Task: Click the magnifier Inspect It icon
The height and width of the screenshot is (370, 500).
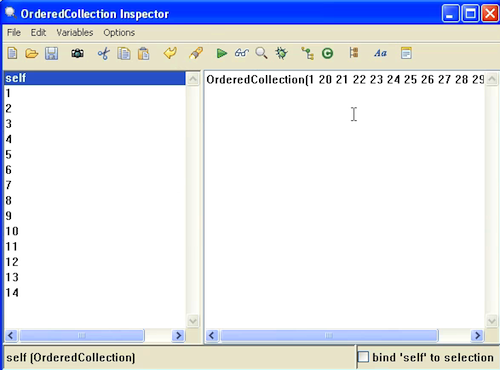Action: [x=261, y=53]
